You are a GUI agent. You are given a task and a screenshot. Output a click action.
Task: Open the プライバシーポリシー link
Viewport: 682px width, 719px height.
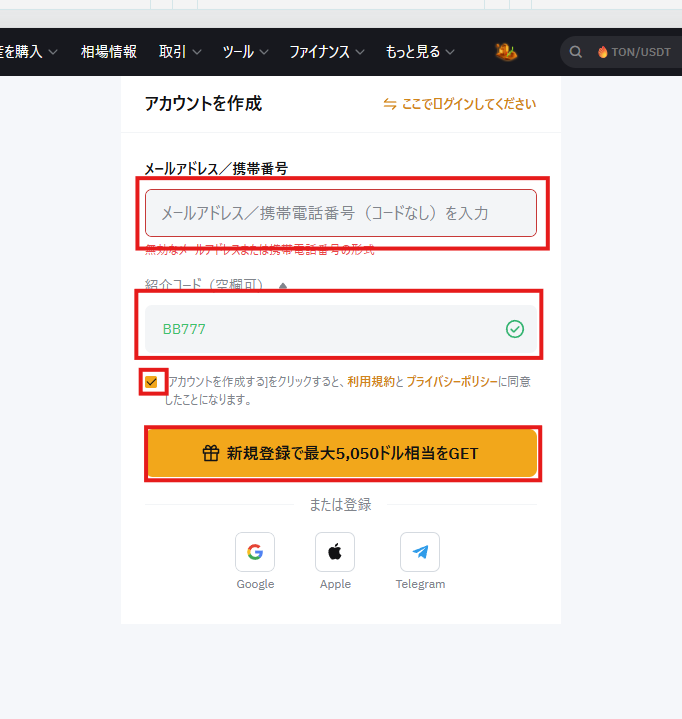(452, 382)
